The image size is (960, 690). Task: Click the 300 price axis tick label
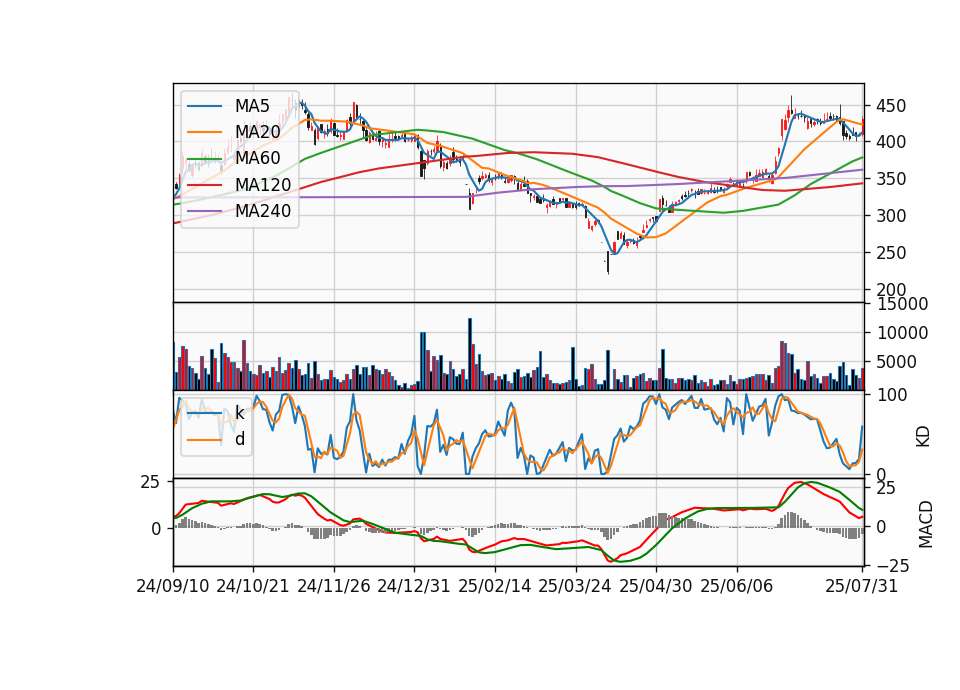click(x=891, y=216)
